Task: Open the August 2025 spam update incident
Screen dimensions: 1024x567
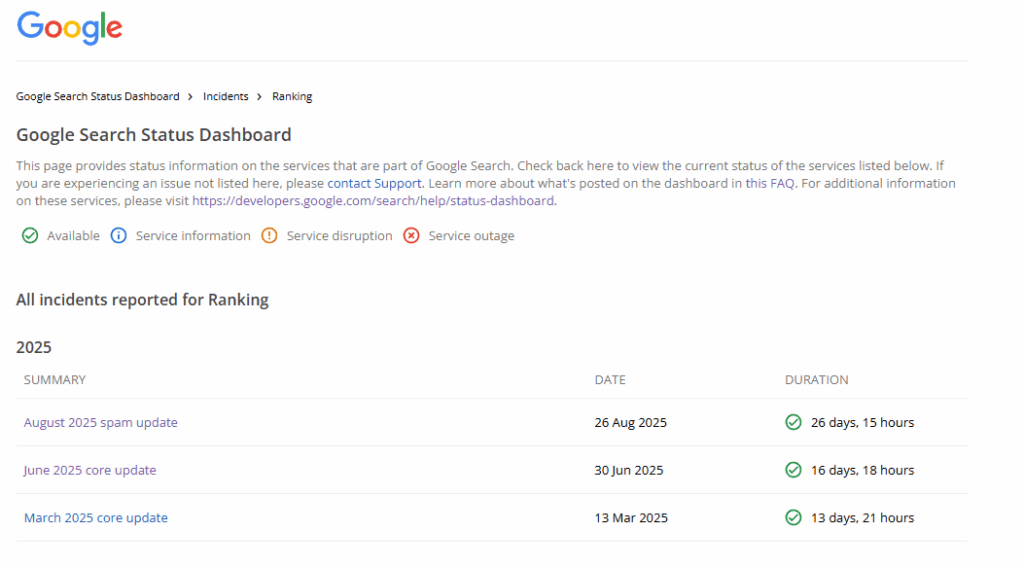Action: coord(101,423)
